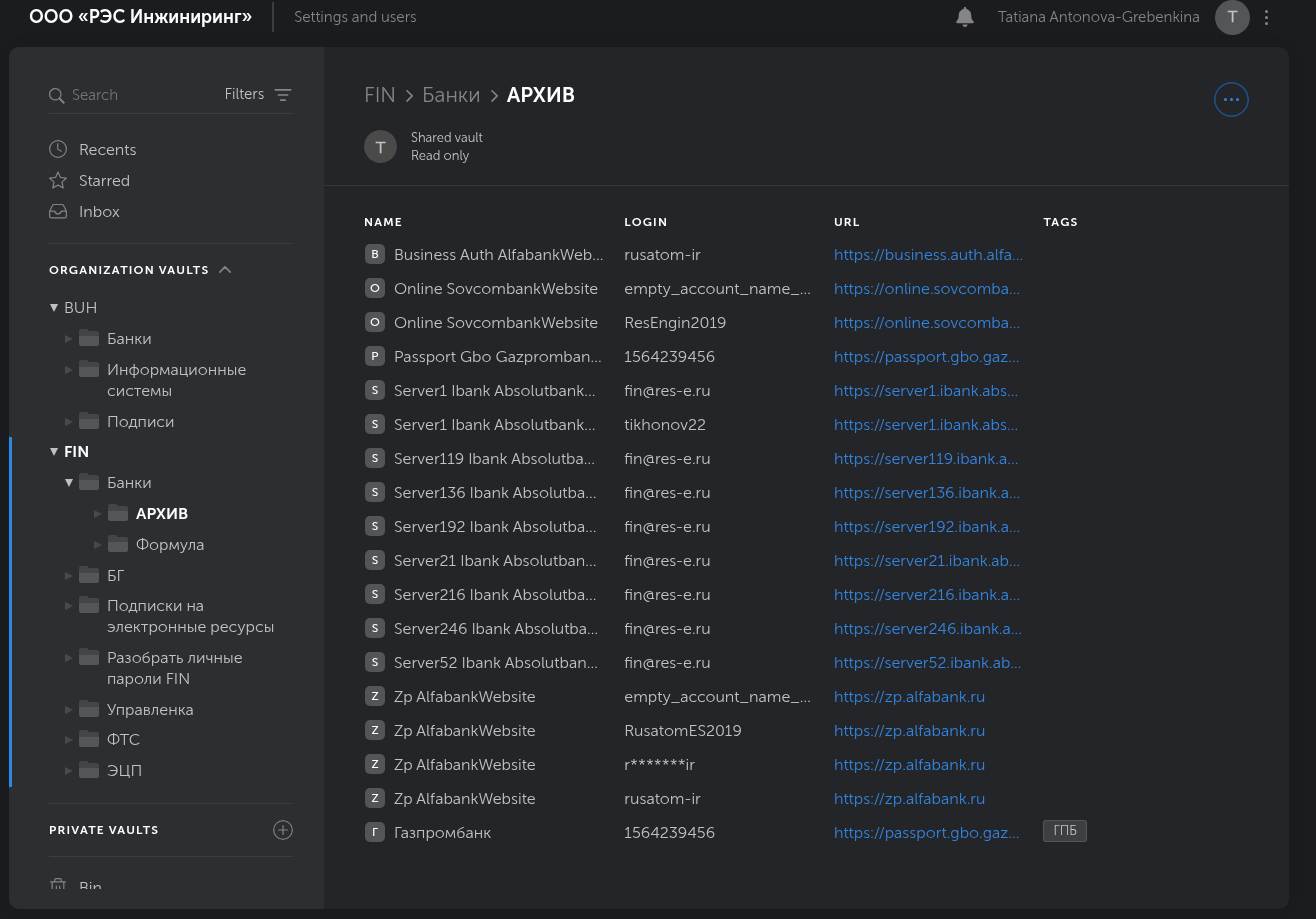Collapse the Organization Vaults section

click(225, 270)
